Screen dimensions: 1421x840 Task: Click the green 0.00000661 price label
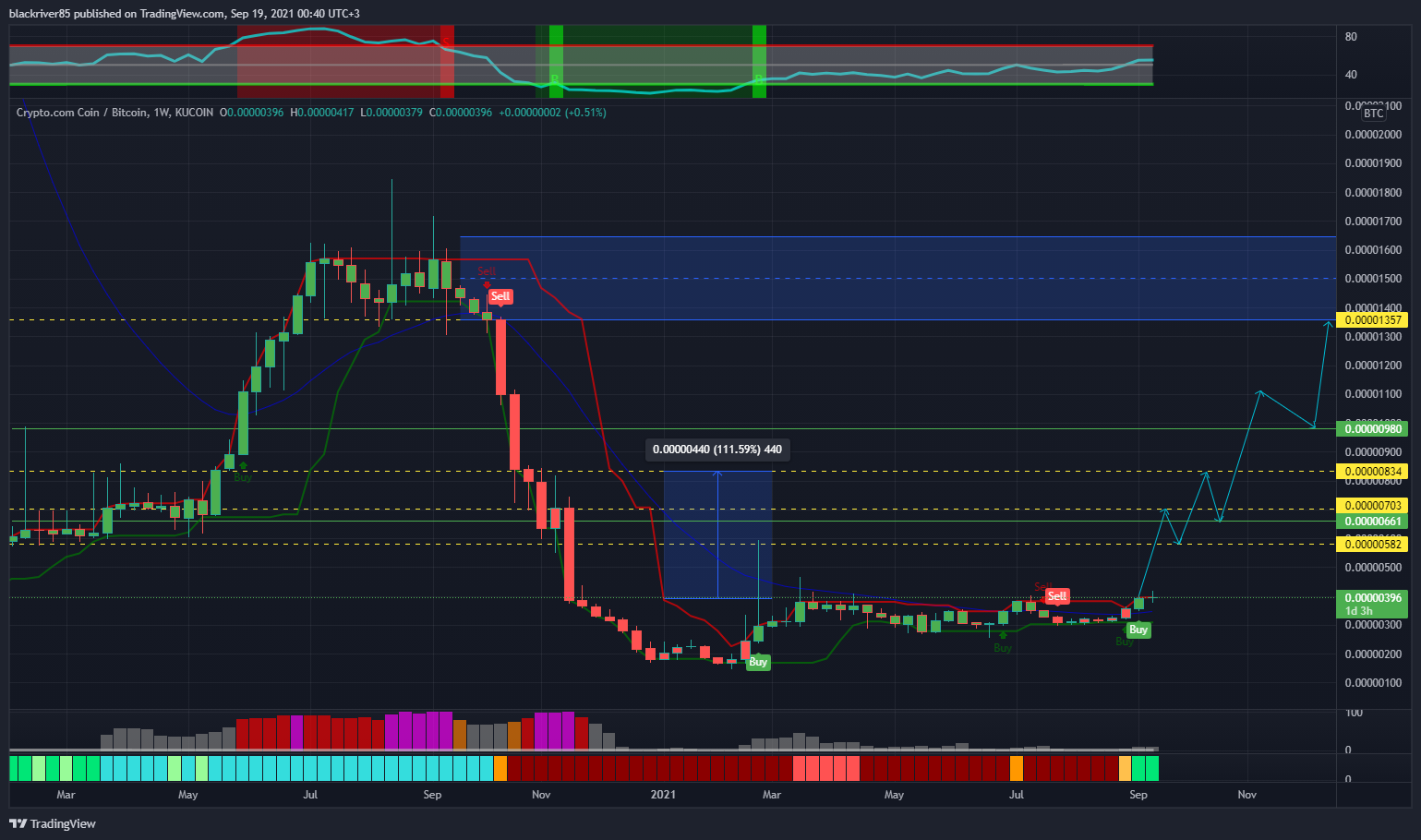pyautogui.click(x=1373, y=522)
